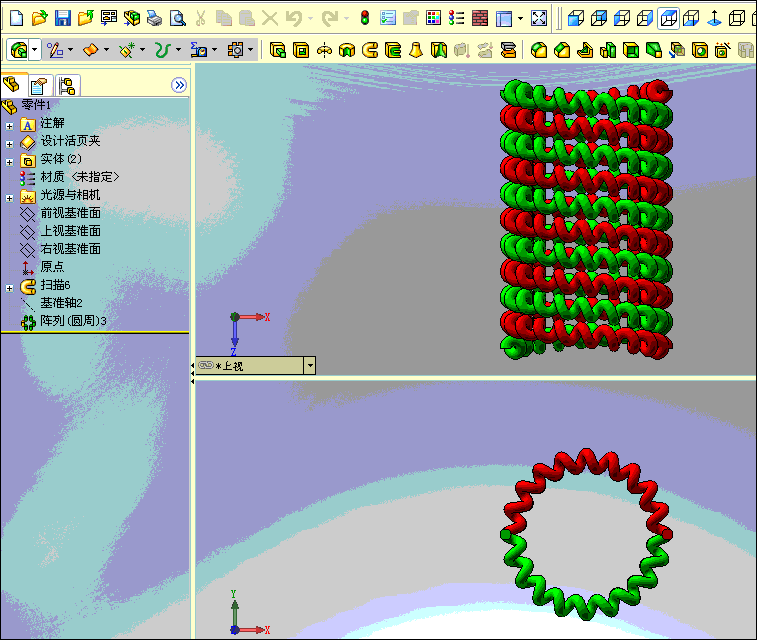Select the Revolved Cut tool
The image size is (757, 640).
point(347,50)
